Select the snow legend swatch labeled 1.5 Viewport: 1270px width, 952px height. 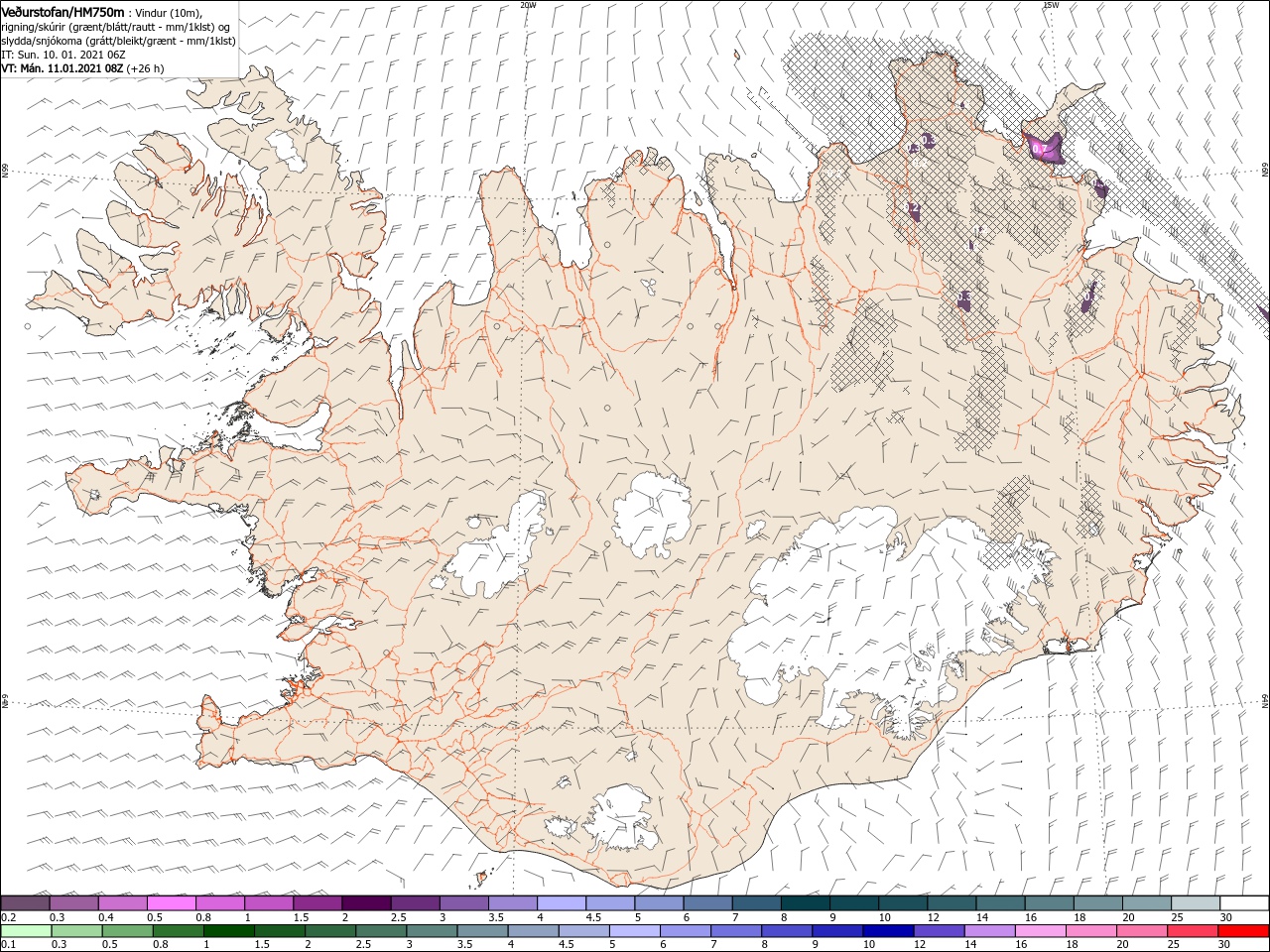(x=317, y=903)
